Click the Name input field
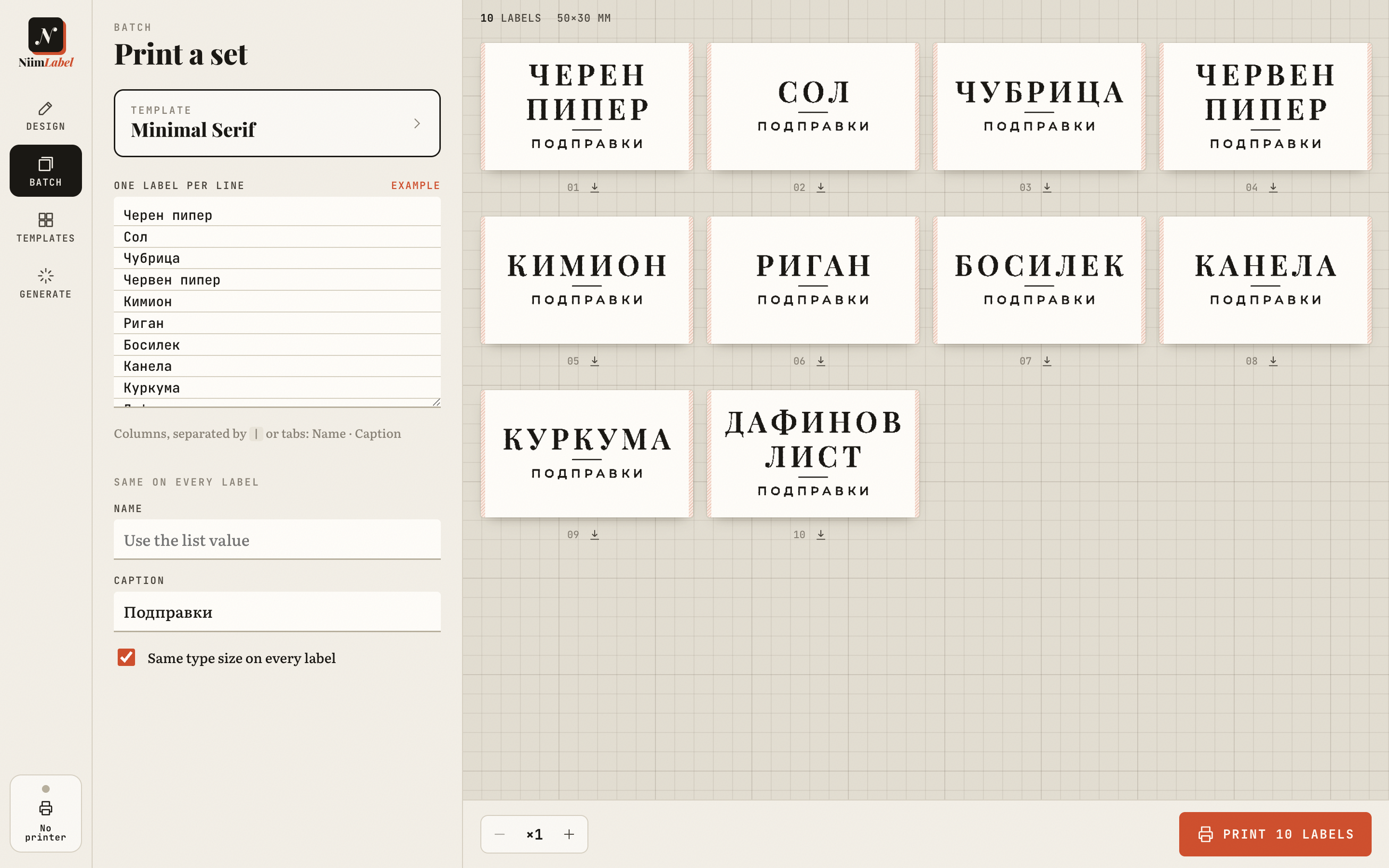 coord(277,540)
